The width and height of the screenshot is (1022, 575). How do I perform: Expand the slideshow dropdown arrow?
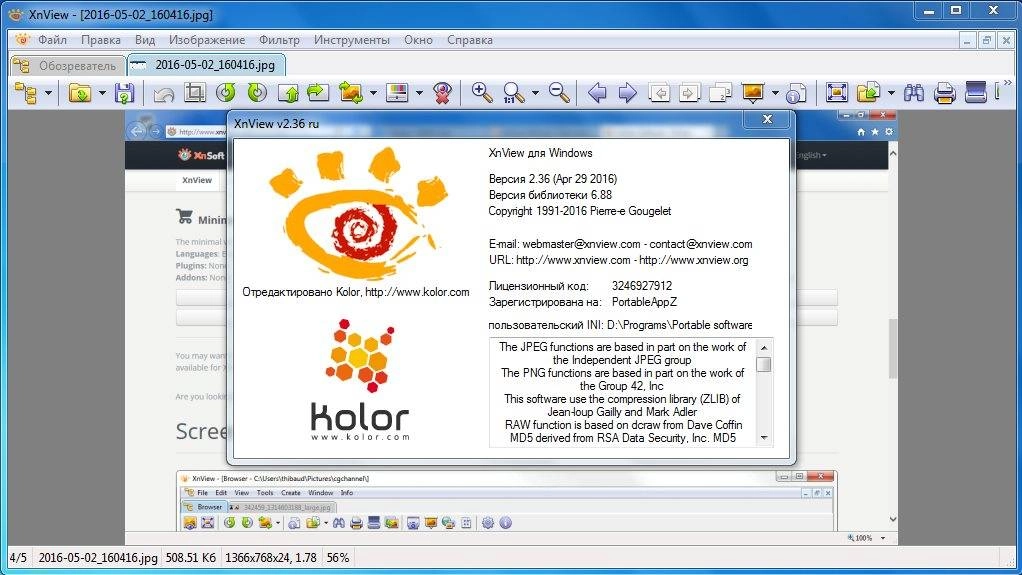(x=775, y=93)
